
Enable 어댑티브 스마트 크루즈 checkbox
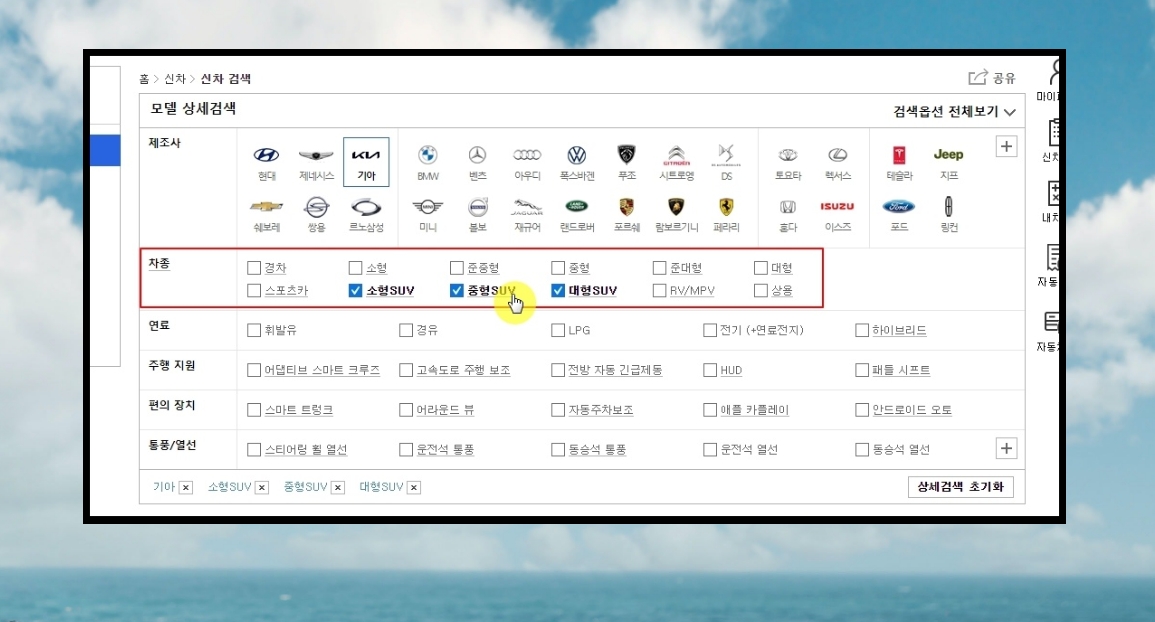click(254, 370)
